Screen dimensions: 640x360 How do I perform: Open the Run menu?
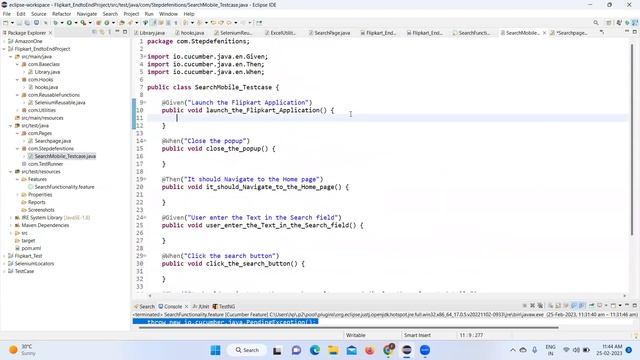coord(149,14)
